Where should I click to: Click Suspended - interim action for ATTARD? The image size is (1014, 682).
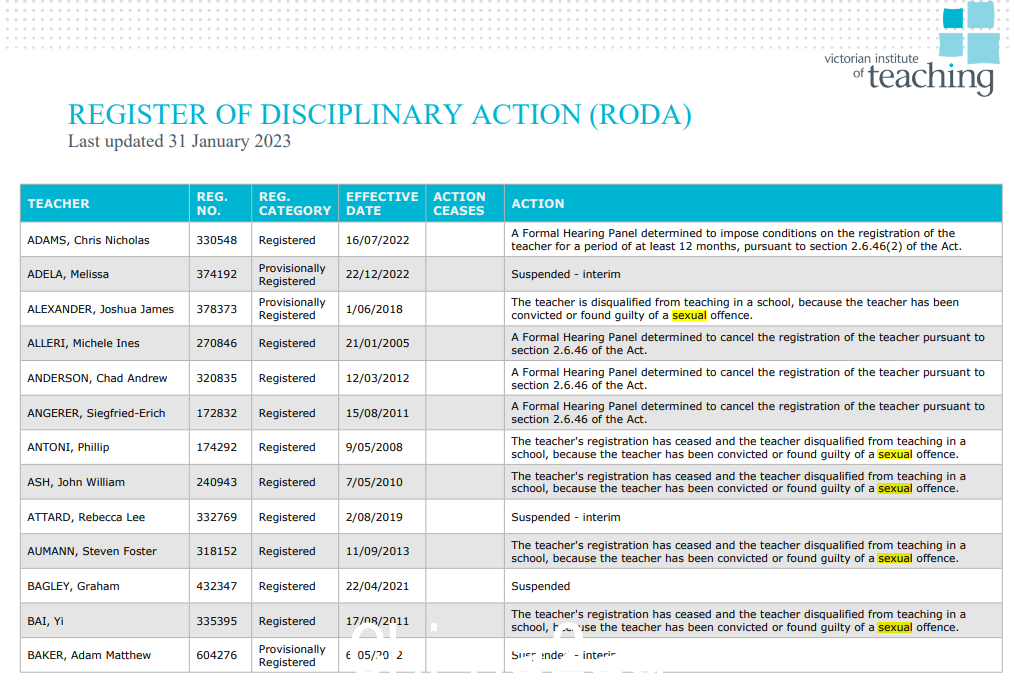click(x=566, y=517)
